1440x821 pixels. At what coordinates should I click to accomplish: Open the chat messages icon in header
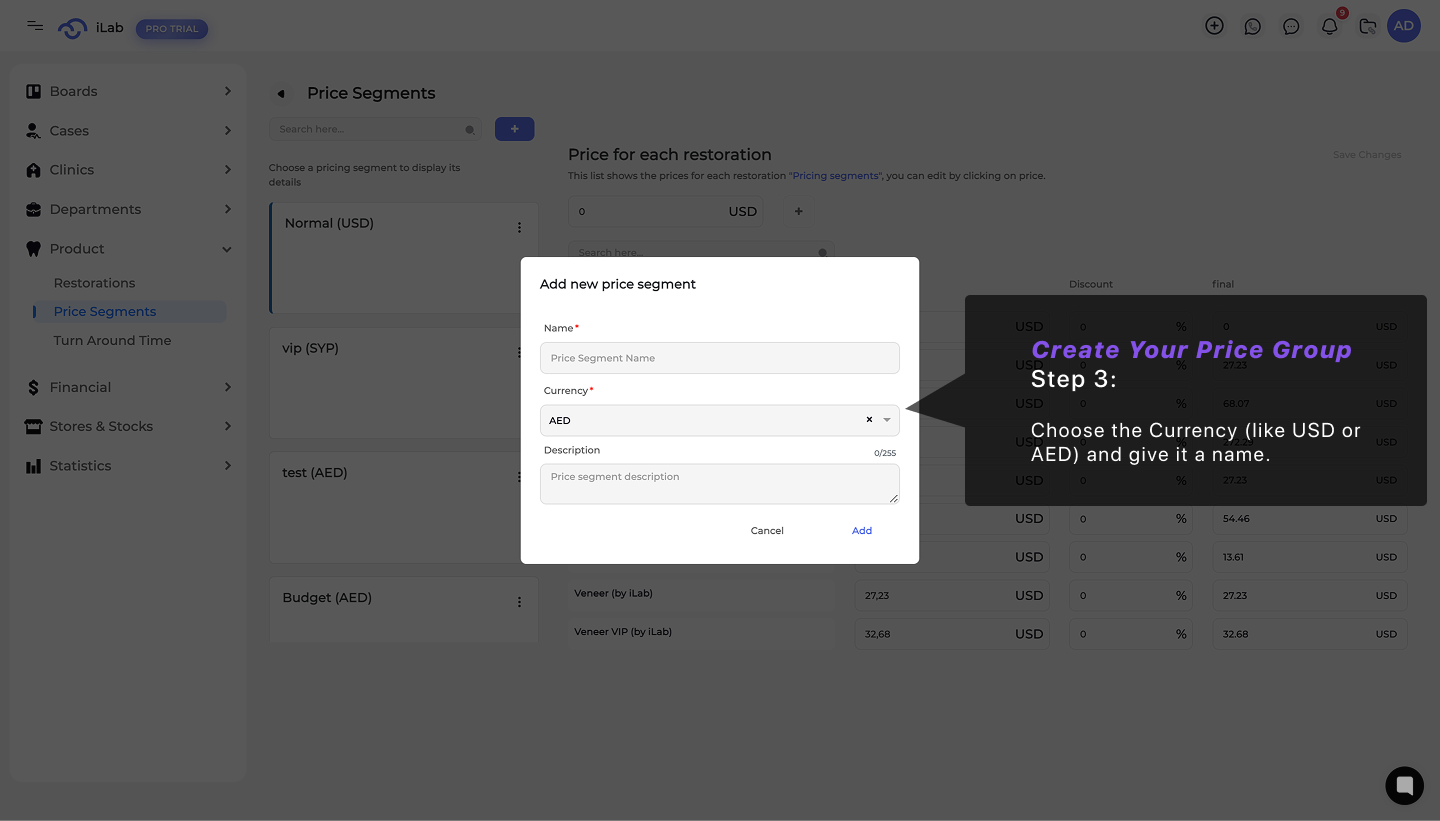(1291, 27)
